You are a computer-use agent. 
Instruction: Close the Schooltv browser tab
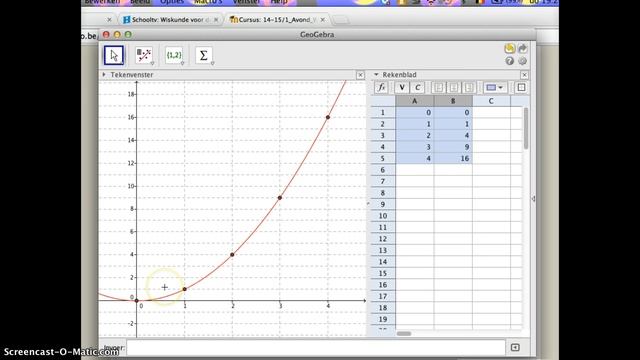pos(216,20)
